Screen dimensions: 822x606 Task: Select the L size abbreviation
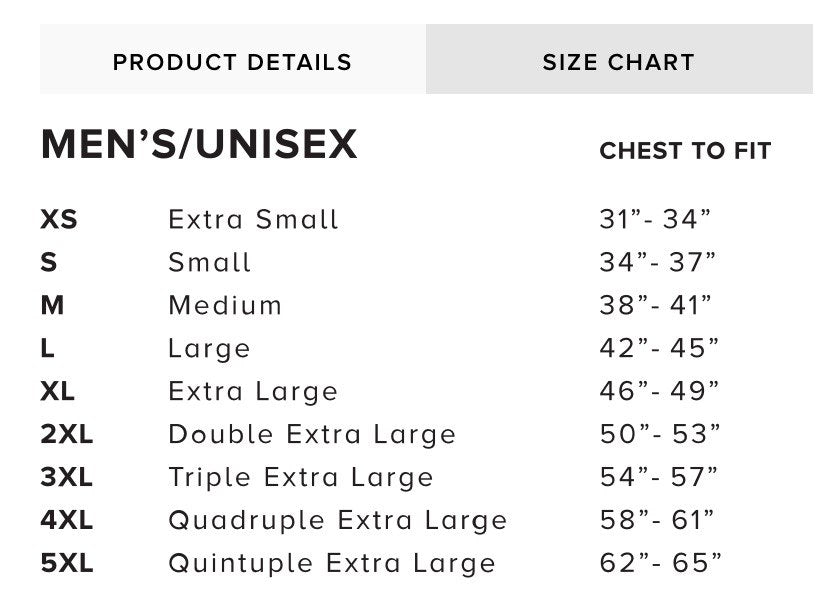[x=48, y=348]
